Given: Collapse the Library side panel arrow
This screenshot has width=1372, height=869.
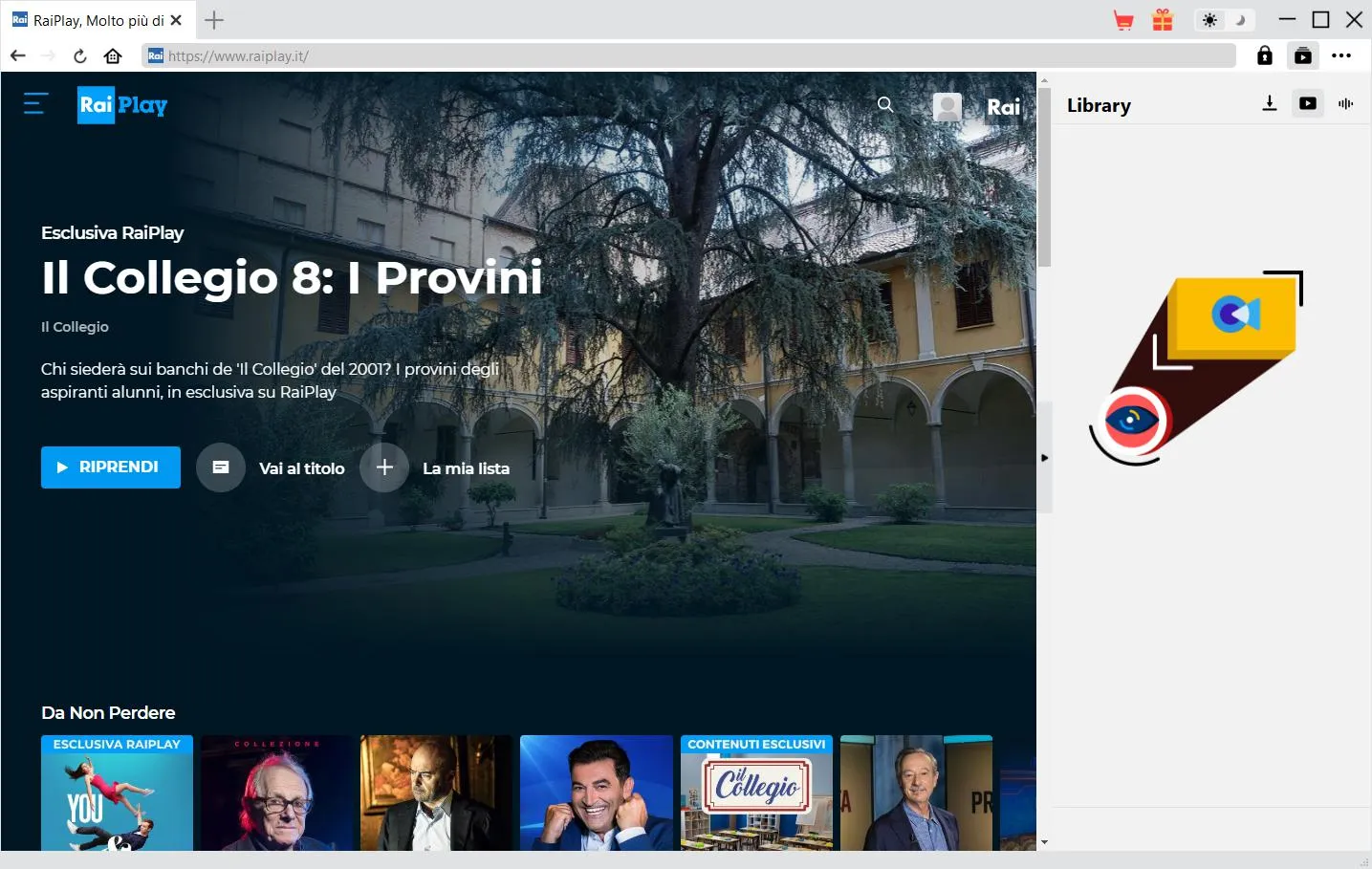Looking at the screenshot, I should pos(1044,458).
